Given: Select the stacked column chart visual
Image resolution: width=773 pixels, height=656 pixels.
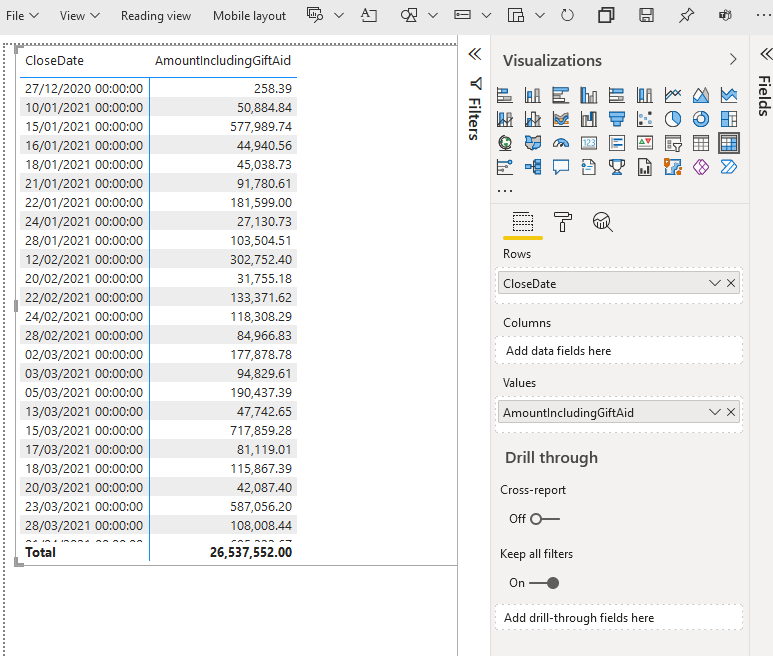Looking at the screenshot, I should [x=533, y=95].
